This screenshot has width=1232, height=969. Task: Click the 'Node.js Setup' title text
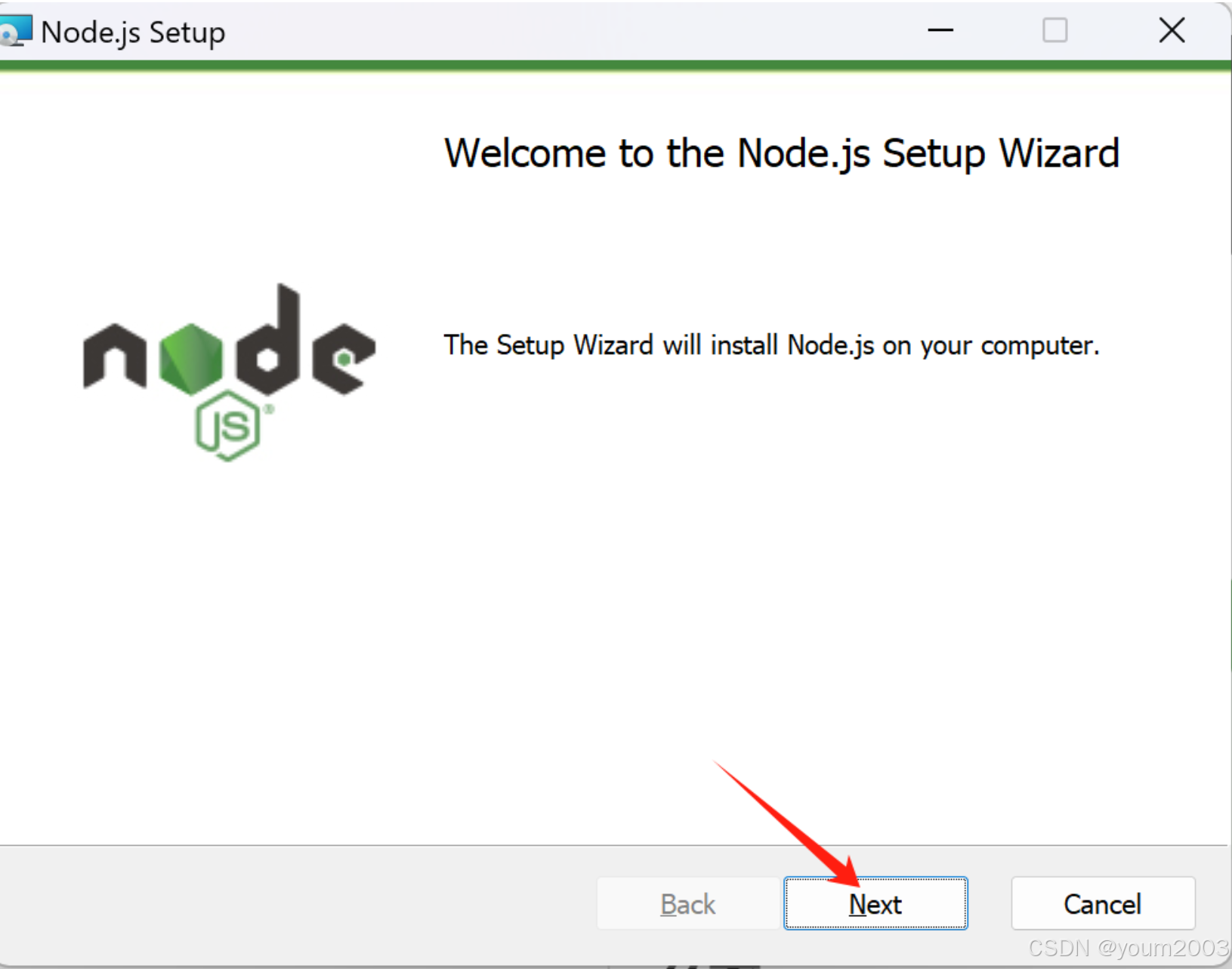(x=133, y=33)
